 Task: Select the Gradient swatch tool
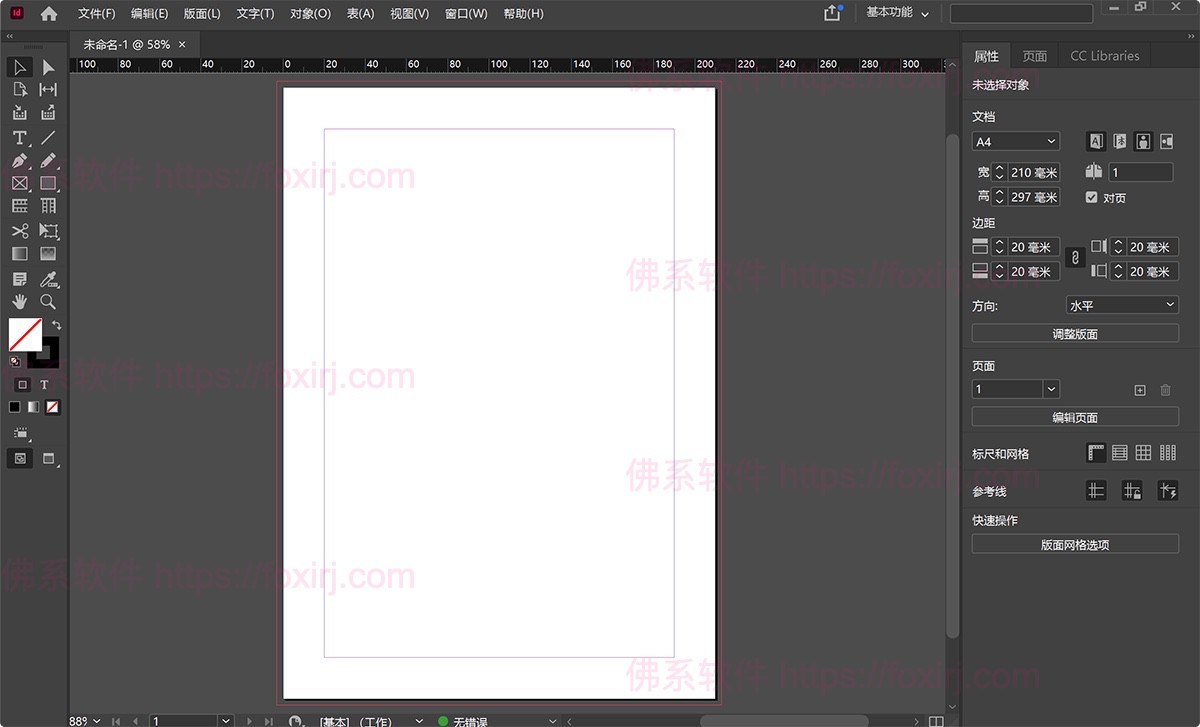click(19, 254)
